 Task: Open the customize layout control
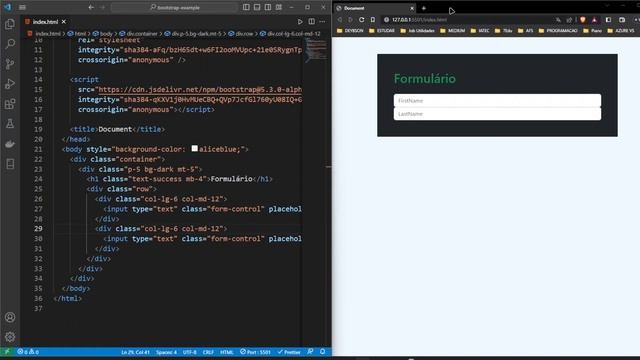(279, 7)
